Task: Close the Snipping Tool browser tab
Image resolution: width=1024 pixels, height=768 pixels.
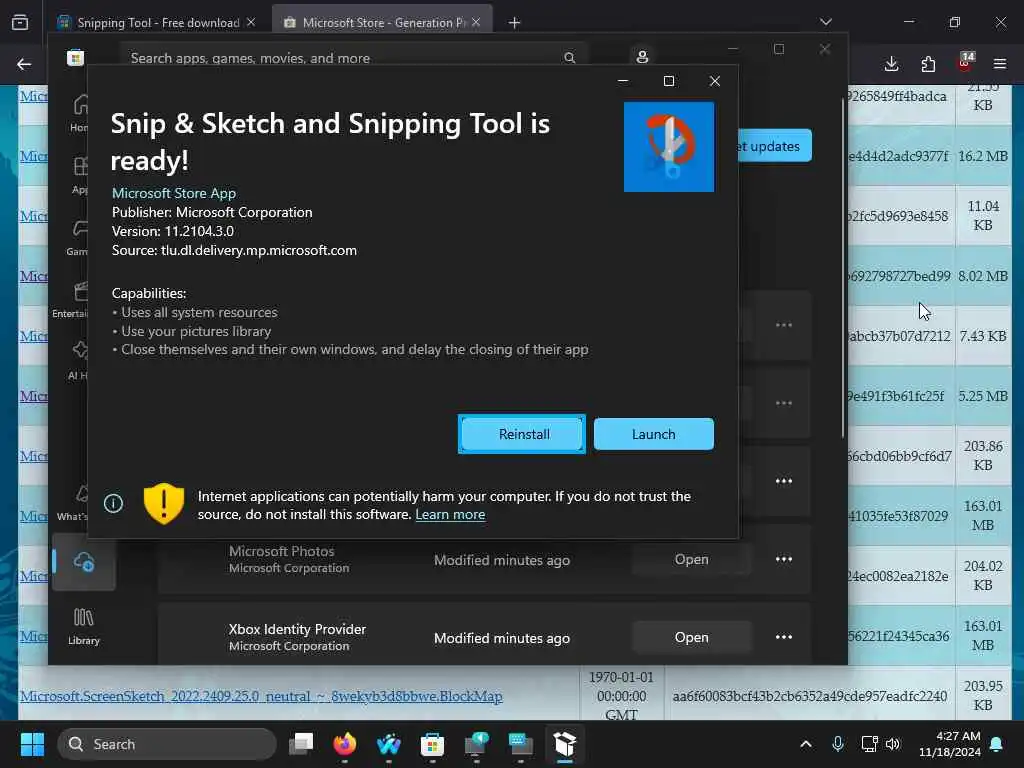Action: [251, 23]
